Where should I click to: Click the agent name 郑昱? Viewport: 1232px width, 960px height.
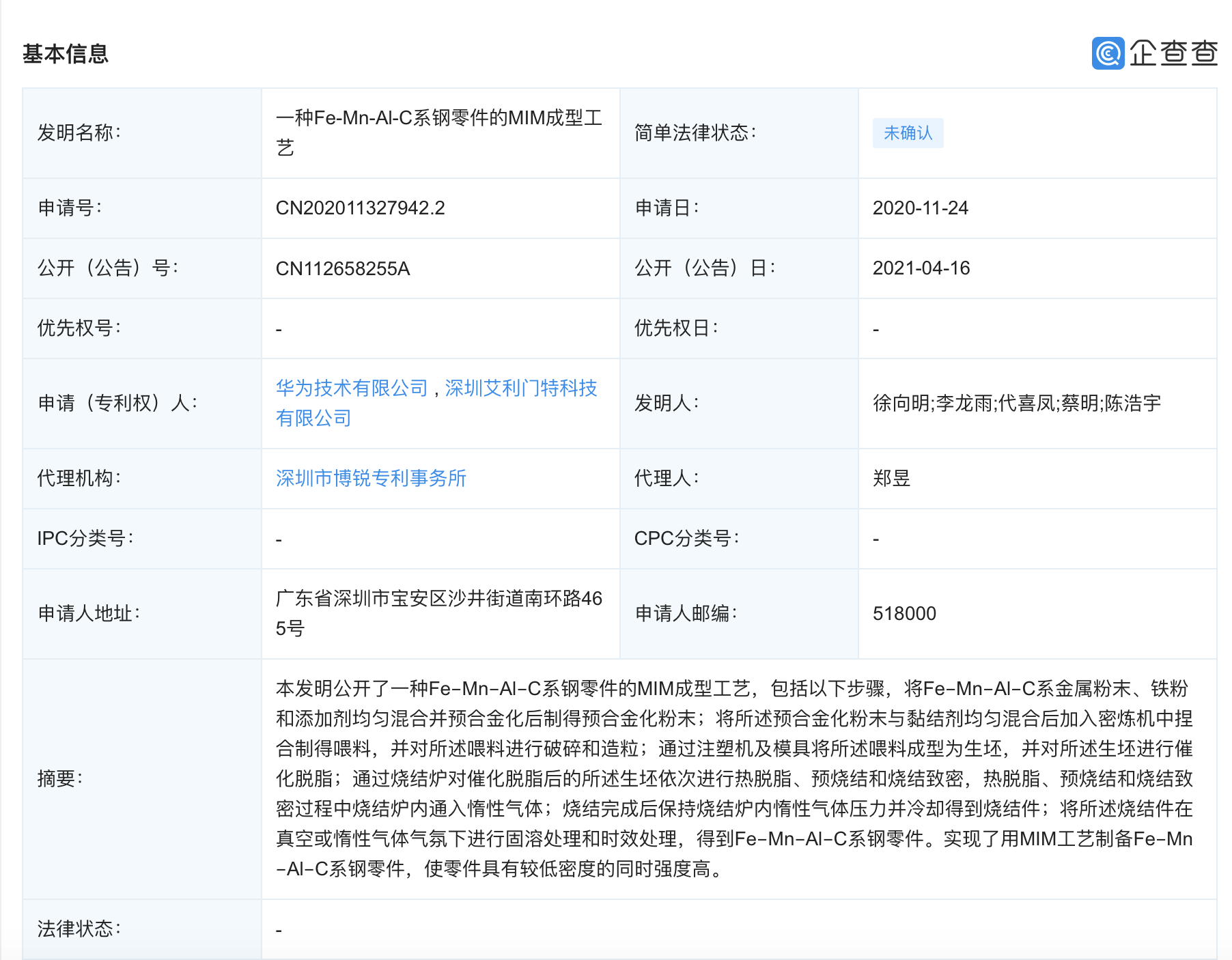[891, 478]
